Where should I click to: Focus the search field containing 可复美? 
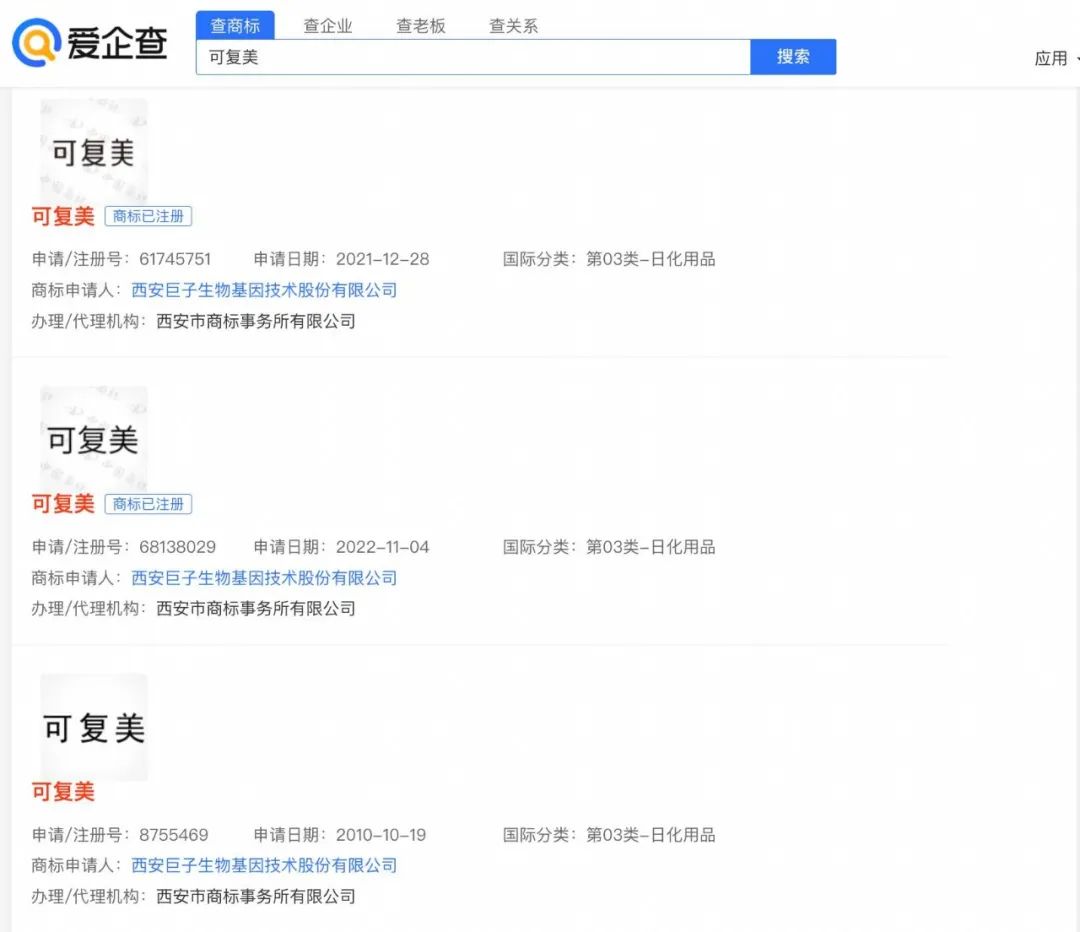pyautogui.click(x=473, y=57)
